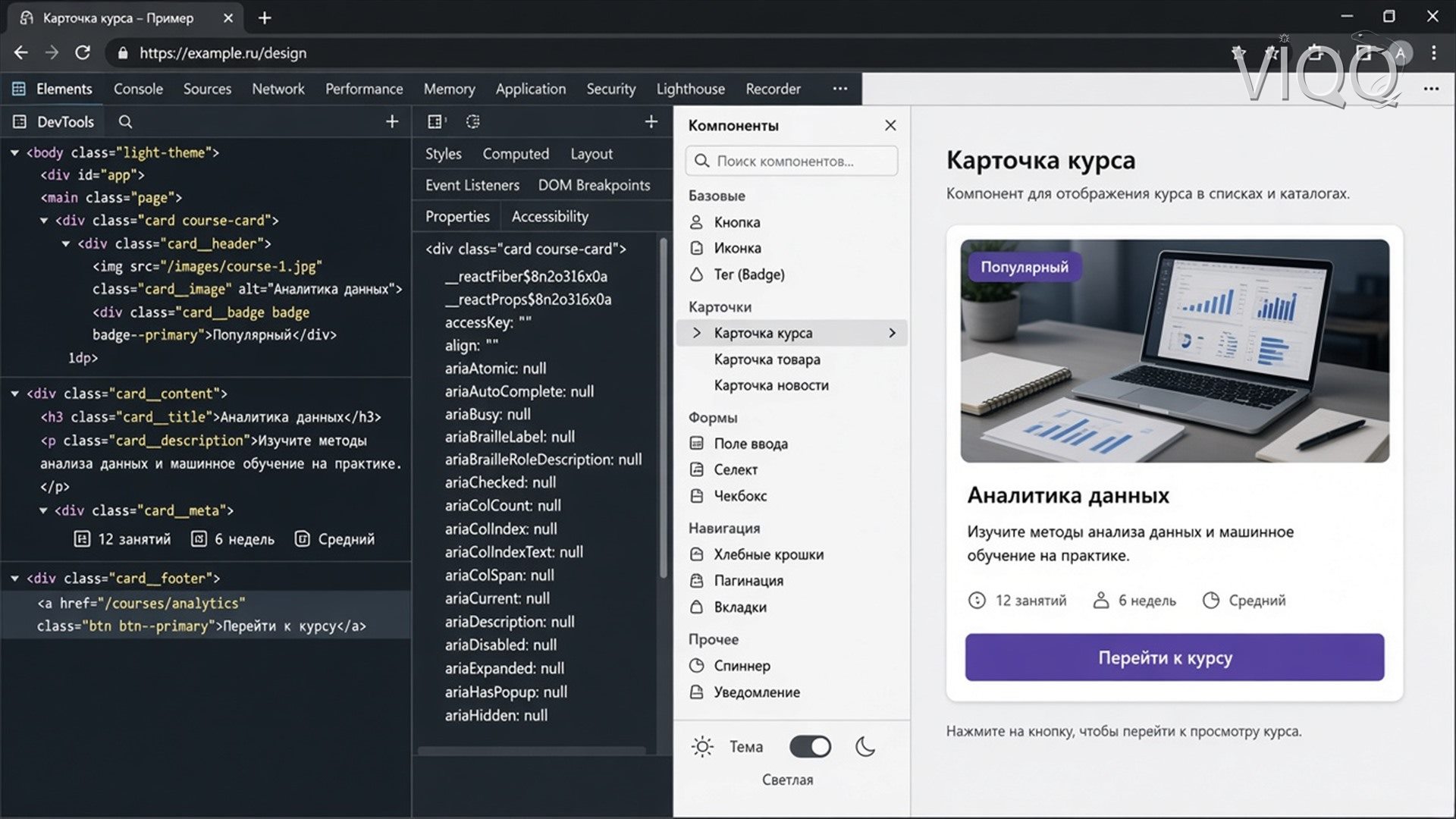Image resolution: width=1456 pixels, height=819 pixels.
Task: Click the sun icon for light theme
Action: tap(702, 747)
